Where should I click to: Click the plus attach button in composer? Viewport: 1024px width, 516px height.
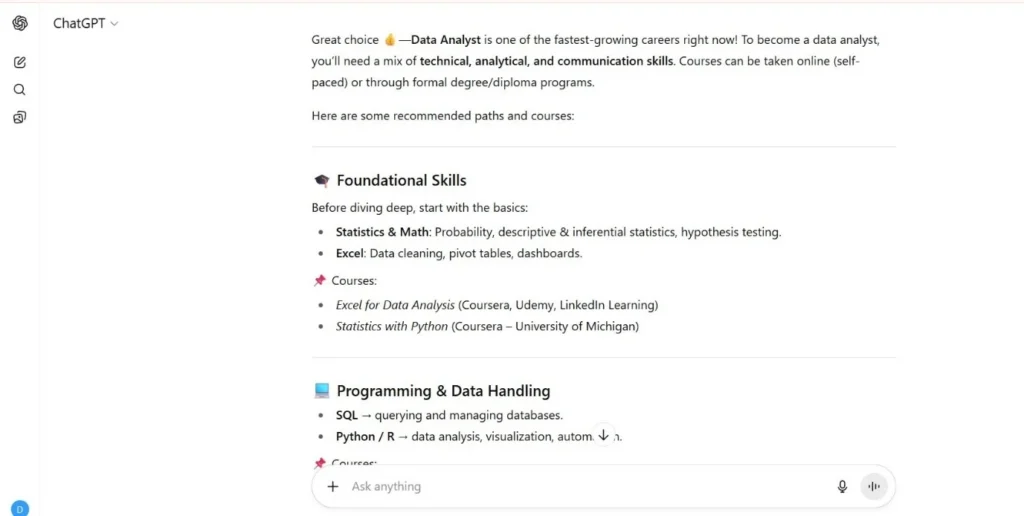[x=333, y=486]
